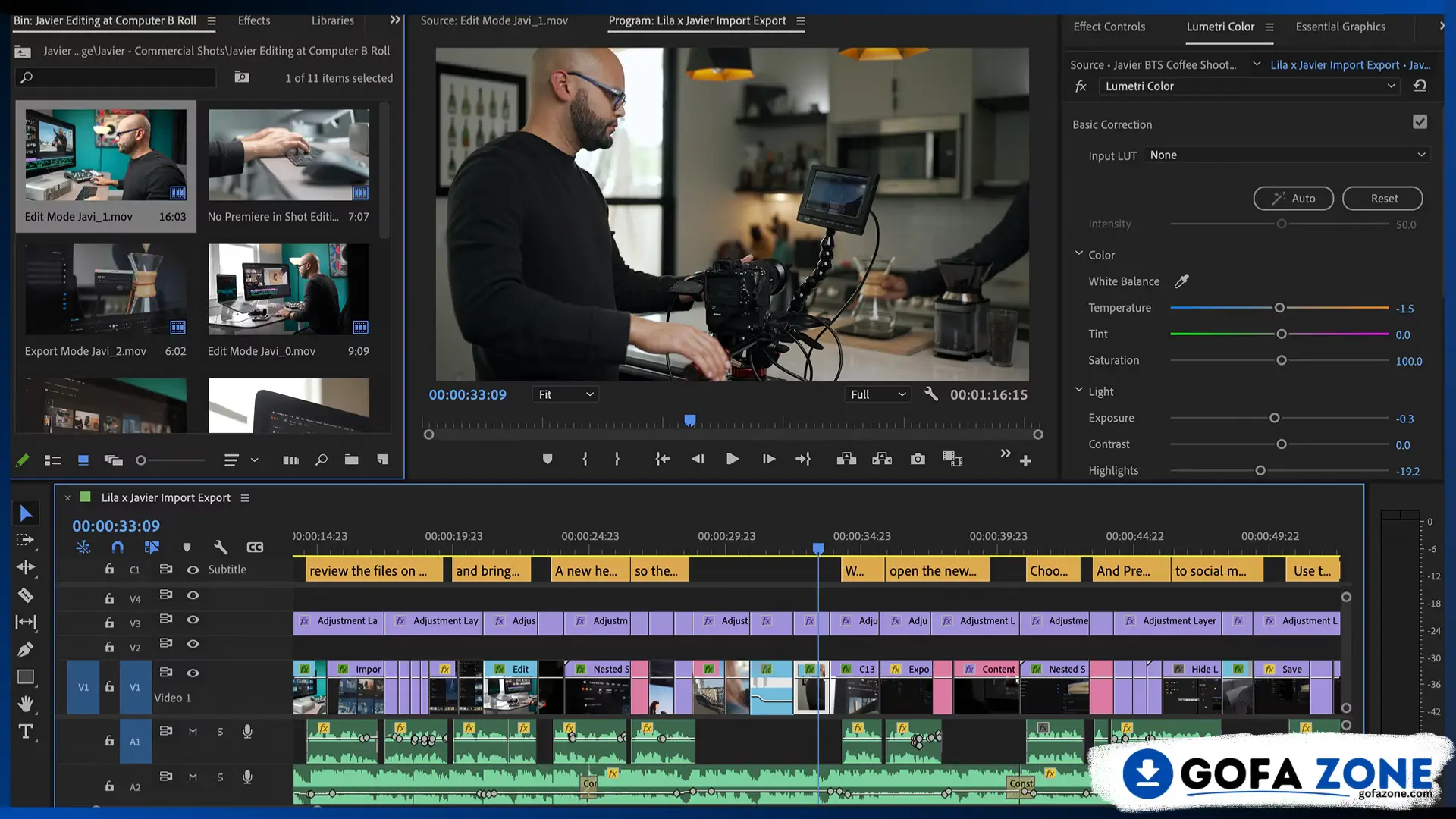Click the Go to In point button
This screenshot has width=1456, height=819.
tap(663, 459)
